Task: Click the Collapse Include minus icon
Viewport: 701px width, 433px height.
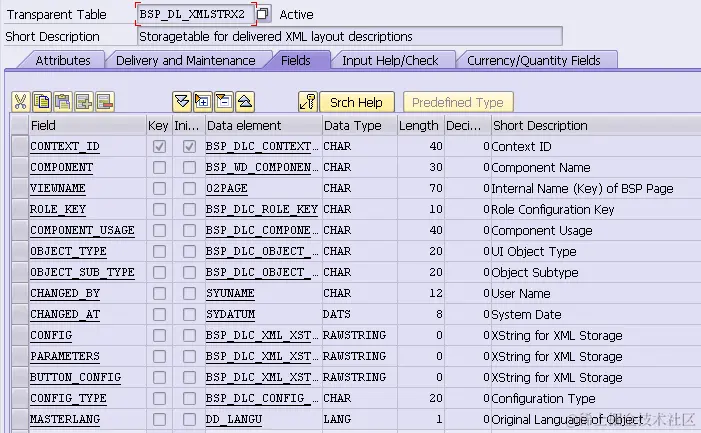Action: click(x=224, y=102)
